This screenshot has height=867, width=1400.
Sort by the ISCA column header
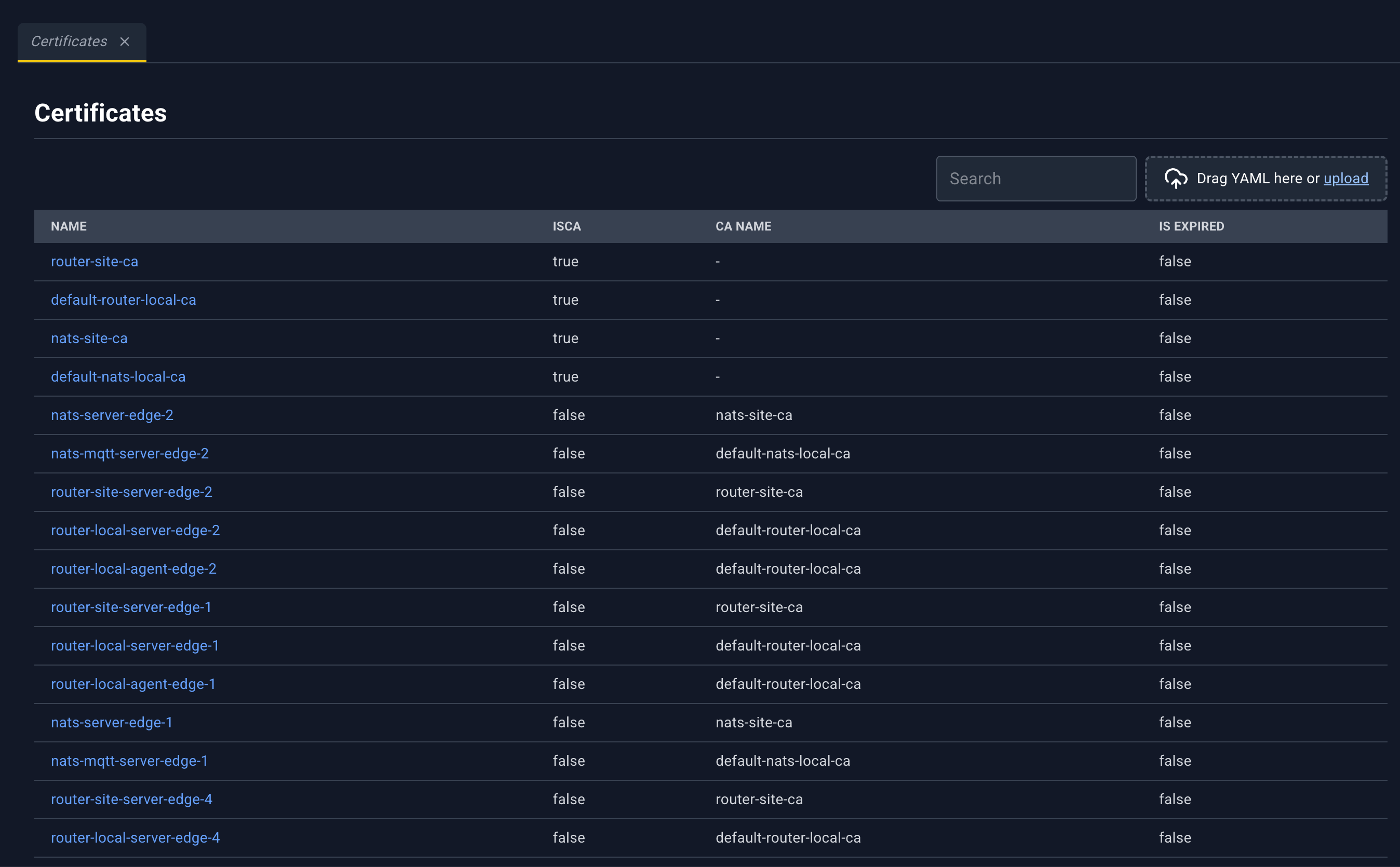(x=567, y=226)
